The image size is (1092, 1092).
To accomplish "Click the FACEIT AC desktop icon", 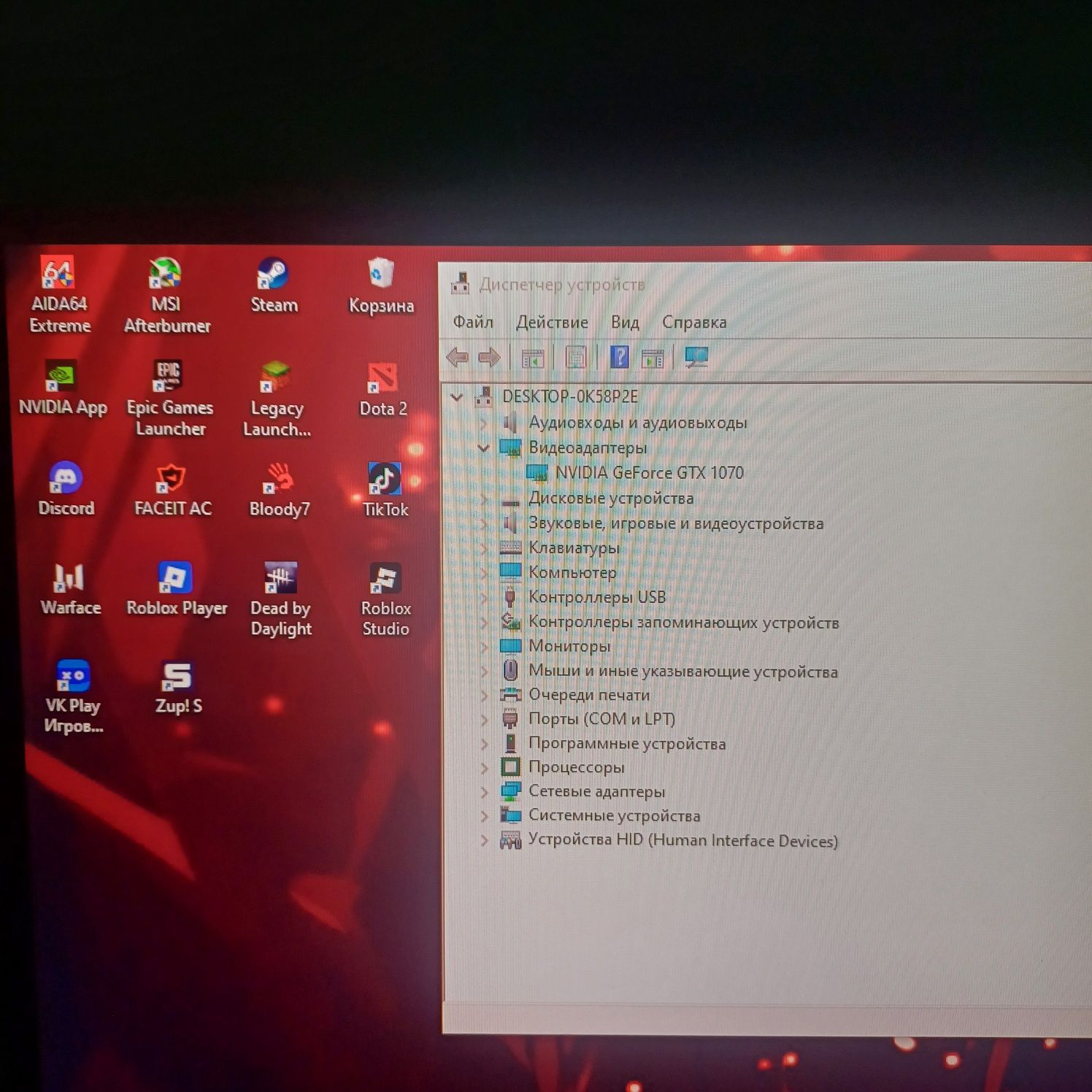I will coord(172,489).
